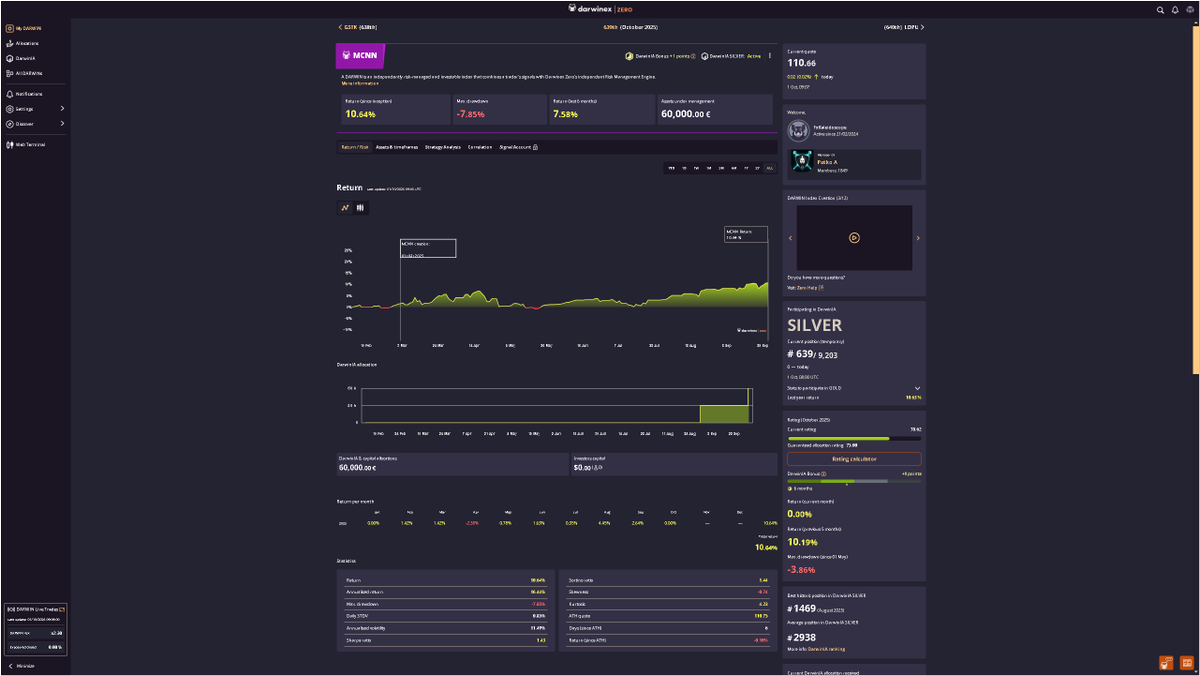The image size is (1200, 676).
Task: Select the ALL timeframe button
Action: (769, 168)
